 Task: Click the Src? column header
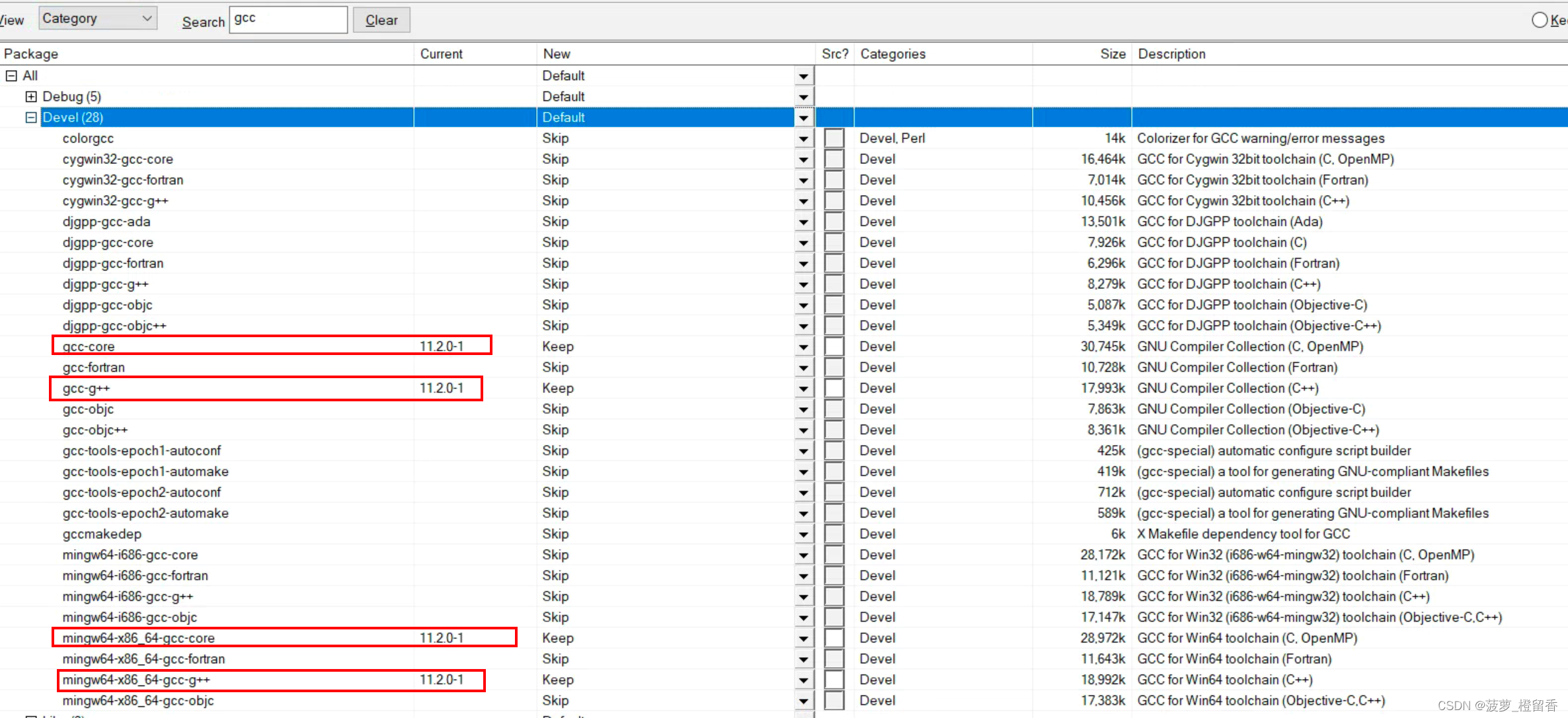[835, 54]
